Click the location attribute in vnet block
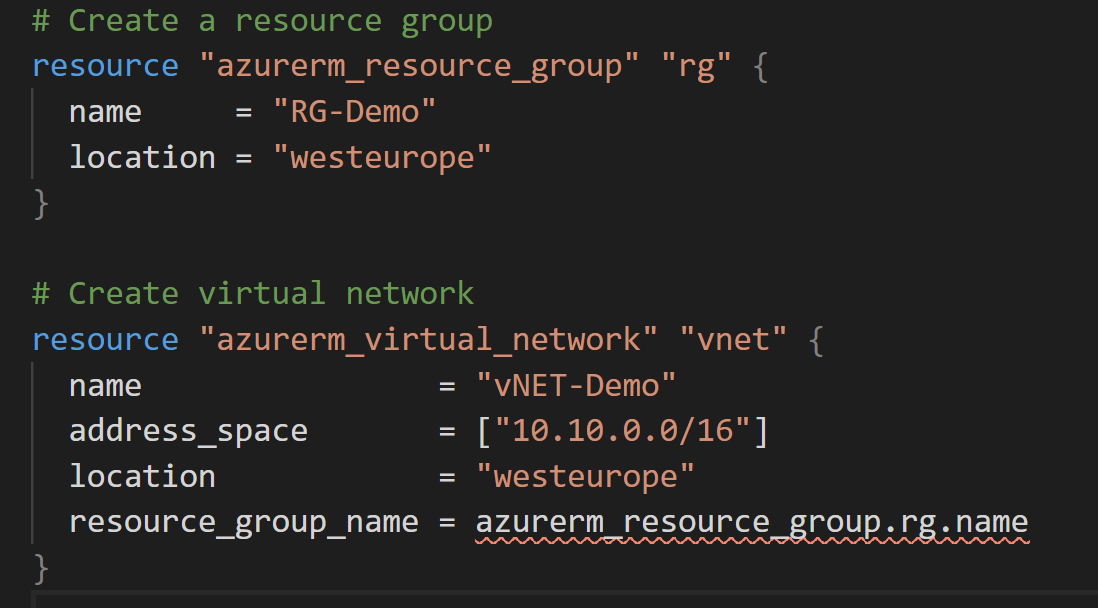Viewport: 1098px width, 608px height. [142, 476]
